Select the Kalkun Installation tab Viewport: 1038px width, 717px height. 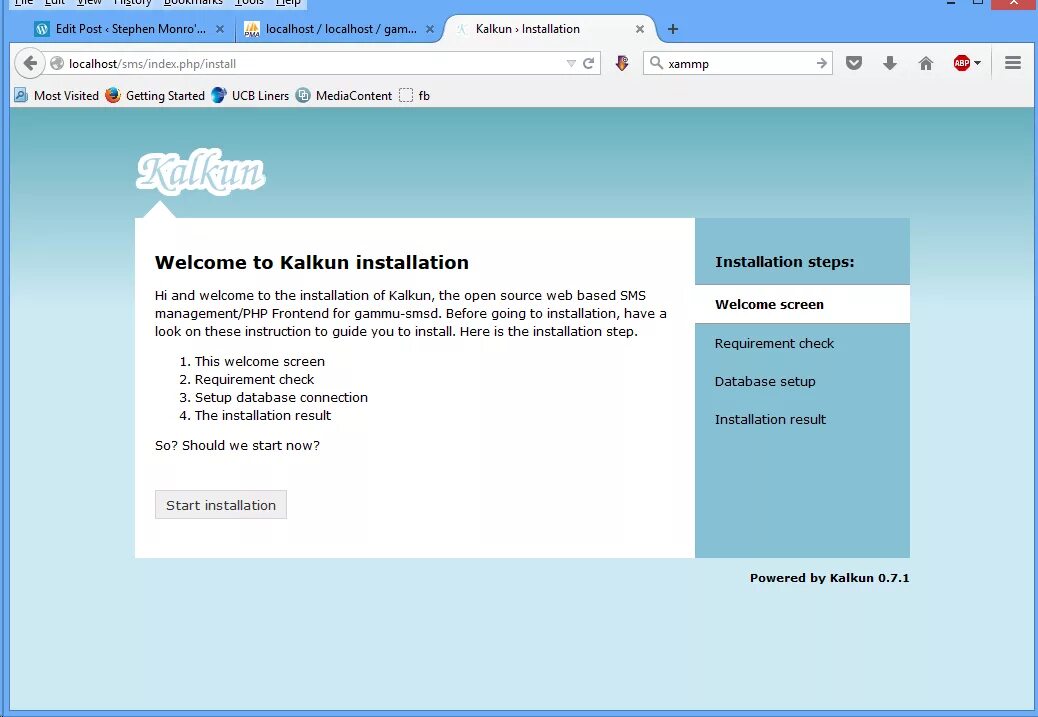(x=549, y=29)
